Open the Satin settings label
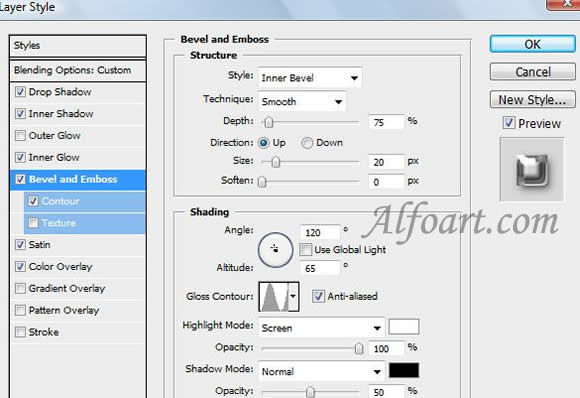This screenshot has height=398, width=580. pyautogui.click(x=40, y=244)
